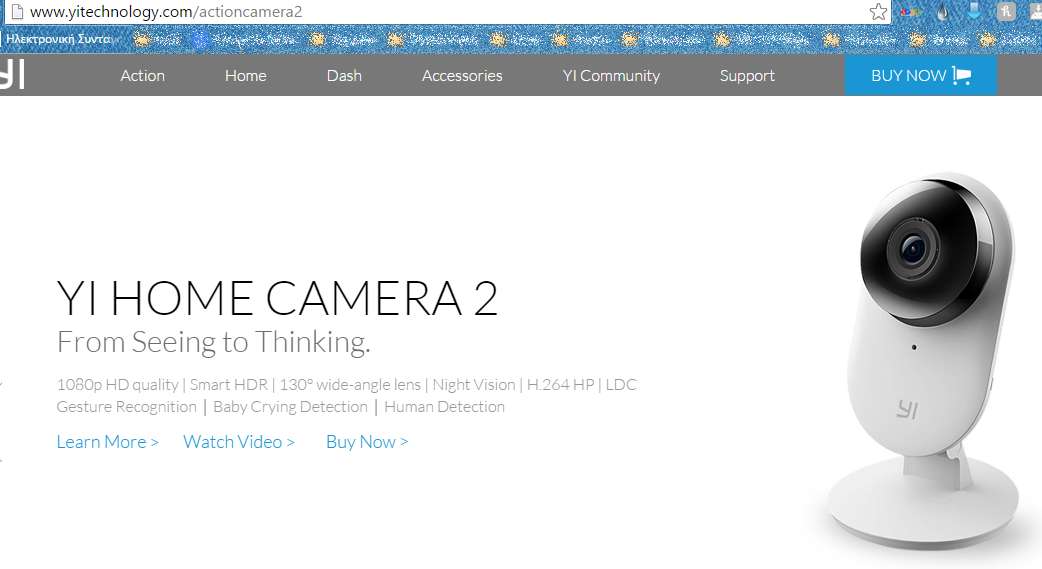Click the address bar URL field

(x=450, y=12)
